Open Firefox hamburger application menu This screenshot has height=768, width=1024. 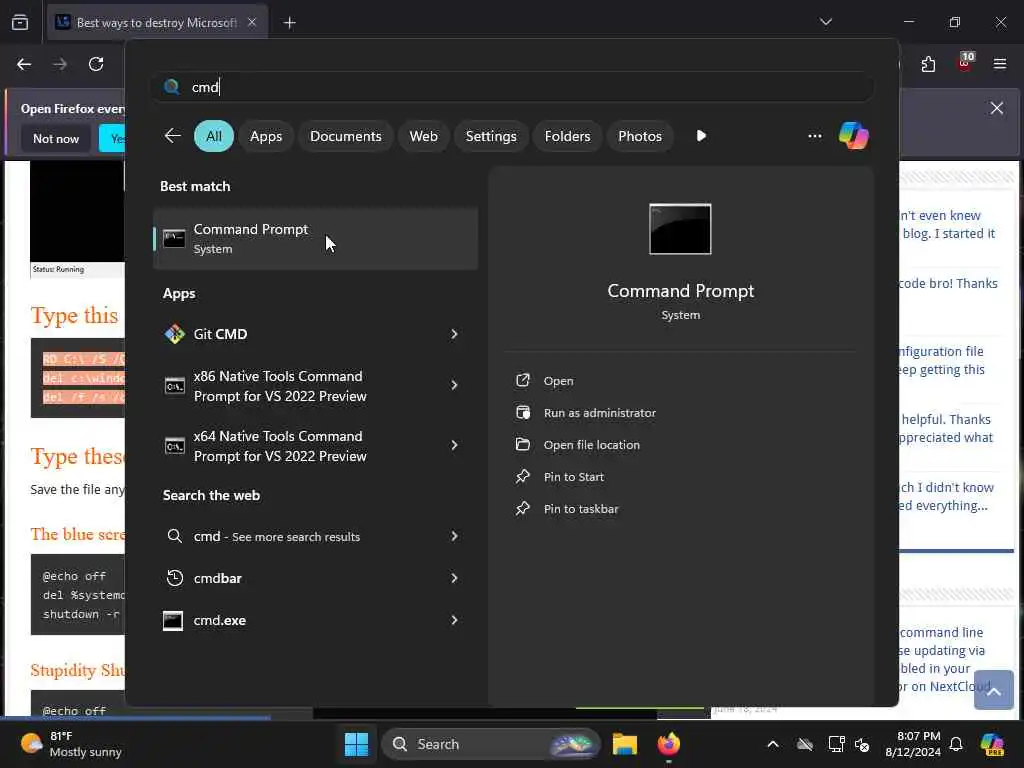coord(1000,64)
